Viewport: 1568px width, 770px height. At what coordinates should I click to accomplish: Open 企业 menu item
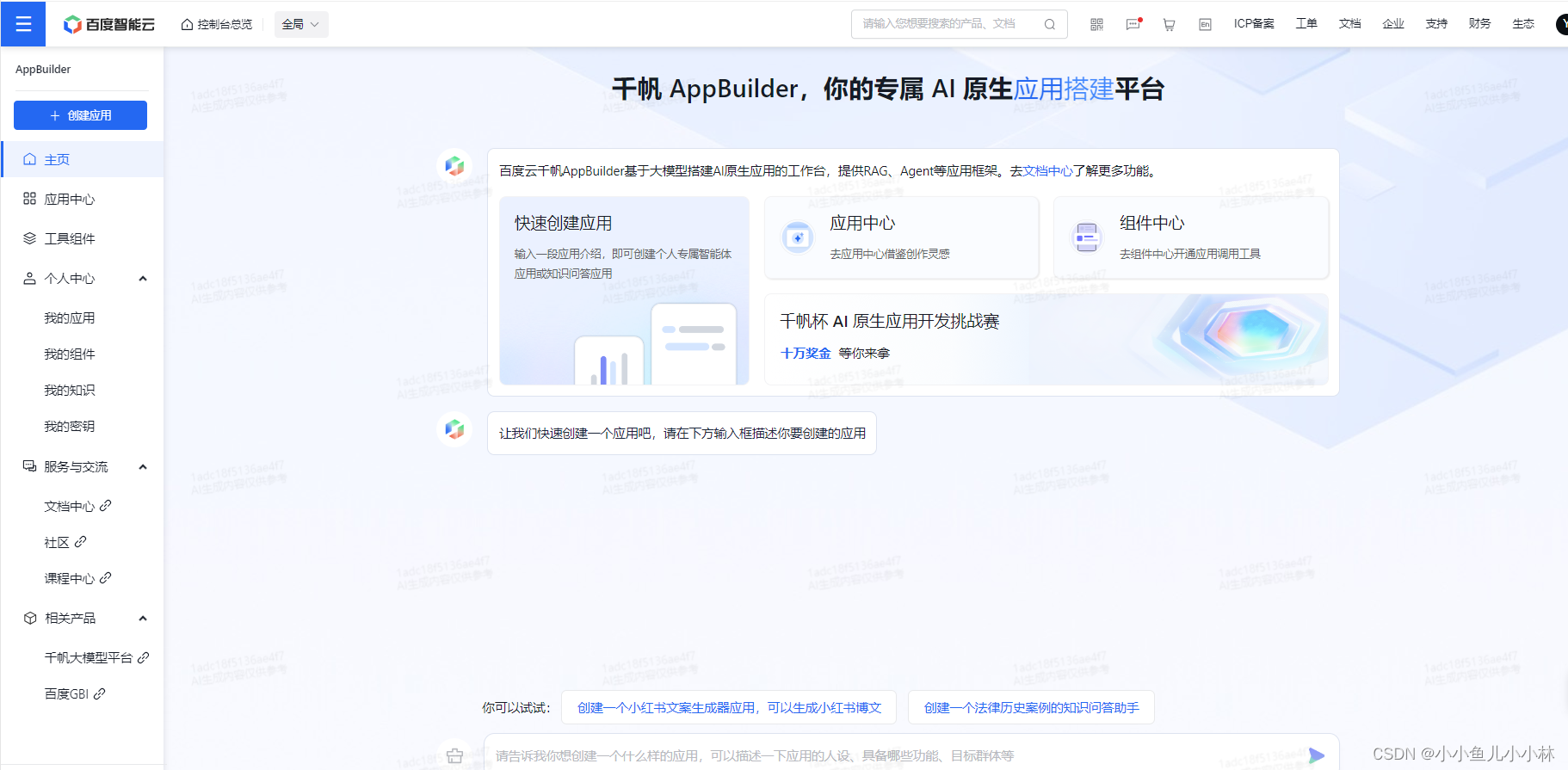pos(1393,24)
